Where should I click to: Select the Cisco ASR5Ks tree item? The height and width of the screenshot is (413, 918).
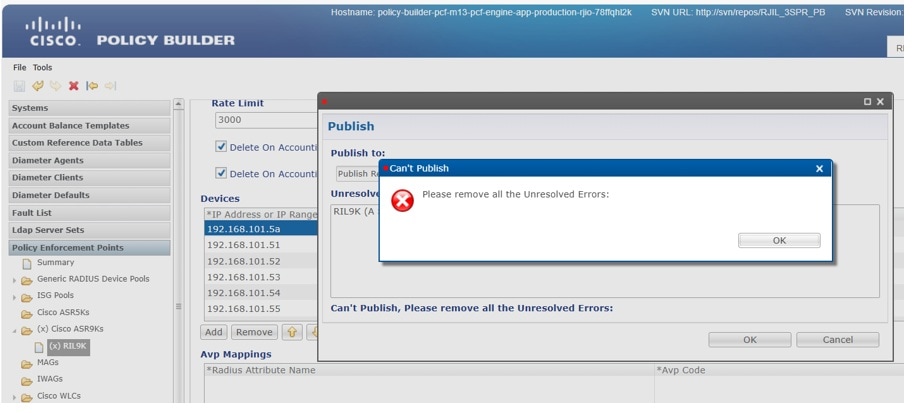coord(63,312)
